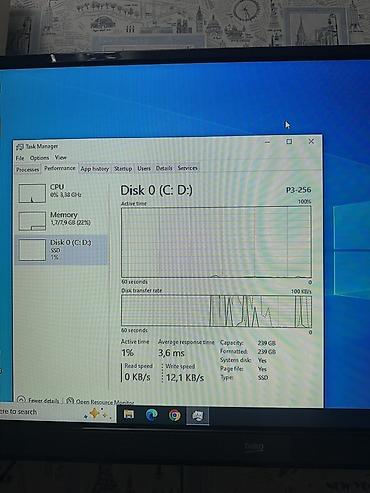
Task: Click the search box sparkle icon
Action: [x=96, y=414]
